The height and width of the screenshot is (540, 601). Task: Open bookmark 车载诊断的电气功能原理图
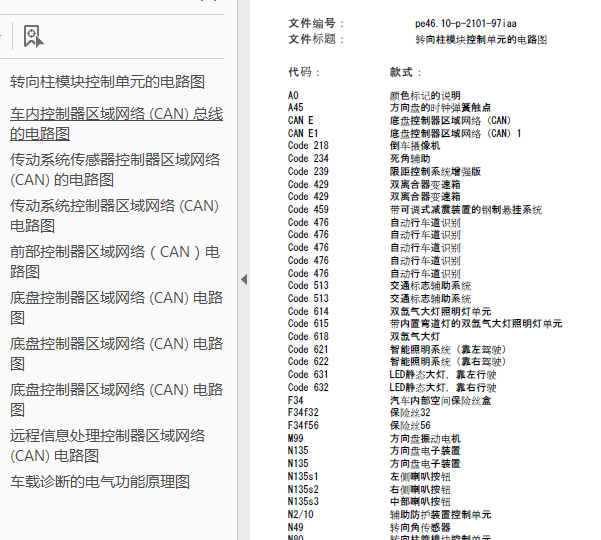(x=100, y=482)
